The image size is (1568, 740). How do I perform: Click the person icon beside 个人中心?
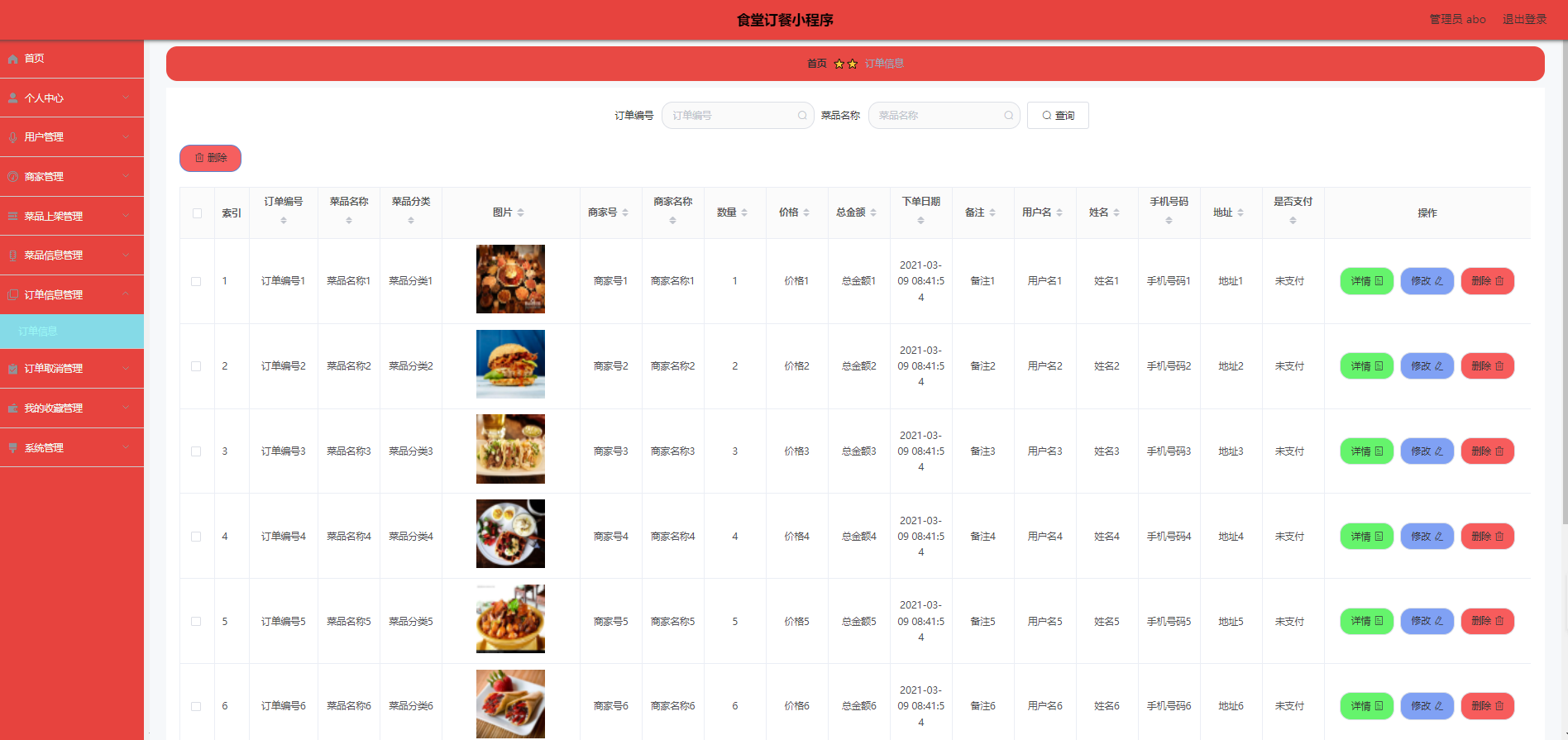pyautogui.click(x=12, y=98)
